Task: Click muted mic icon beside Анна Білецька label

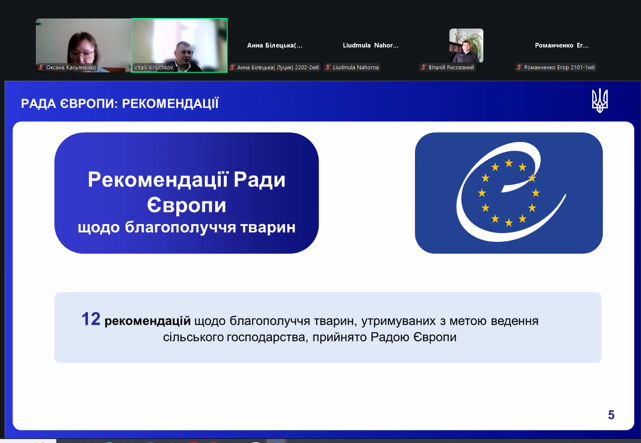Action: (x=232, y=67)
